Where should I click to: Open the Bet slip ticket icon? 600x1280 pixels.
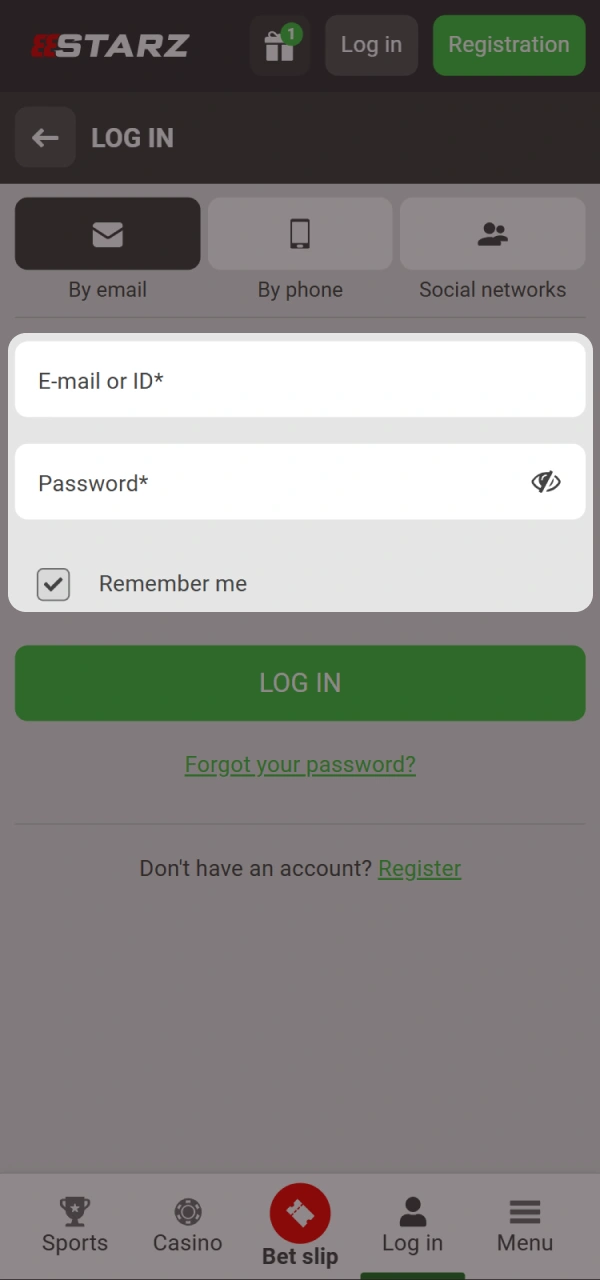click(x=300, y=1213)
